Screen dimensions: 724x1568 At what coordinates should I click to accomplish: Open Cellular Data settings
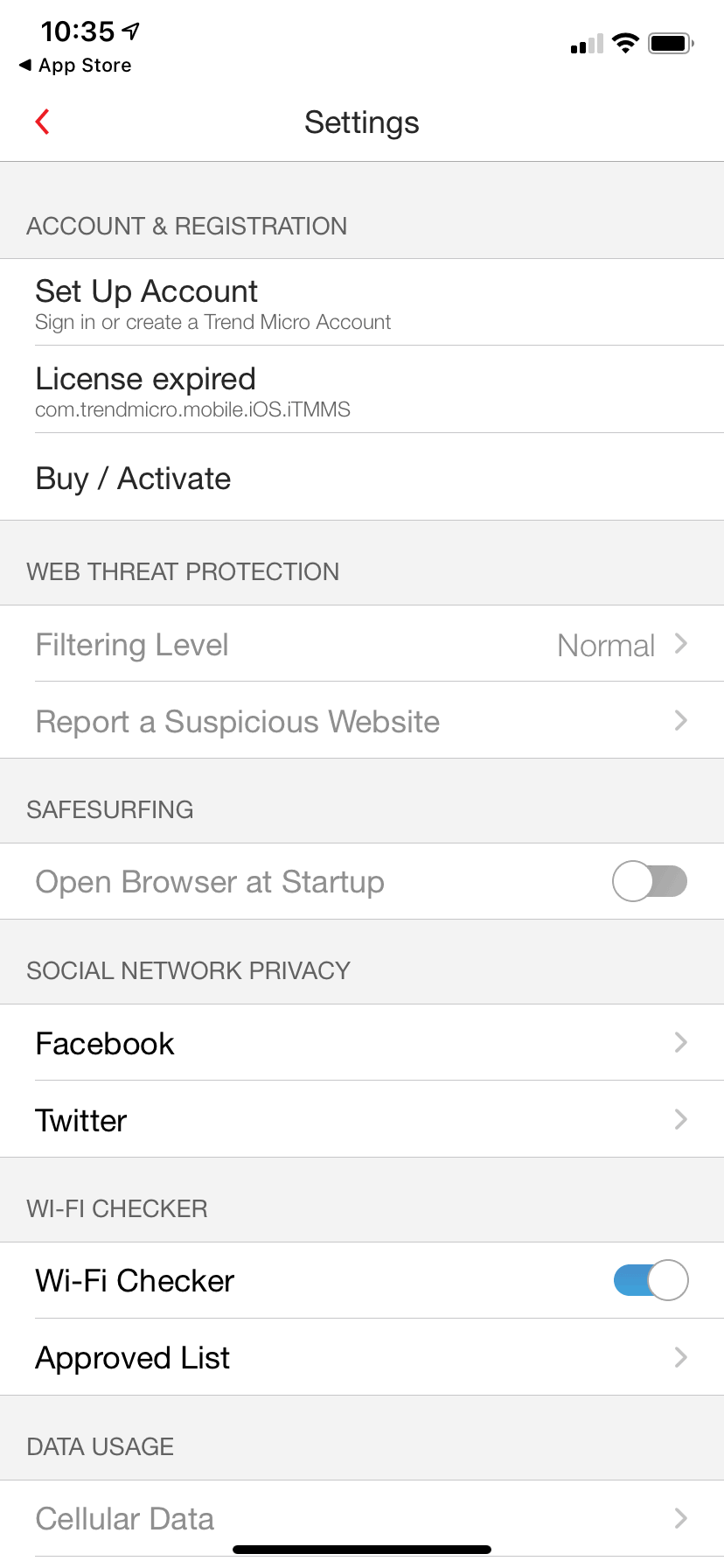click(x=125, y=1519)
